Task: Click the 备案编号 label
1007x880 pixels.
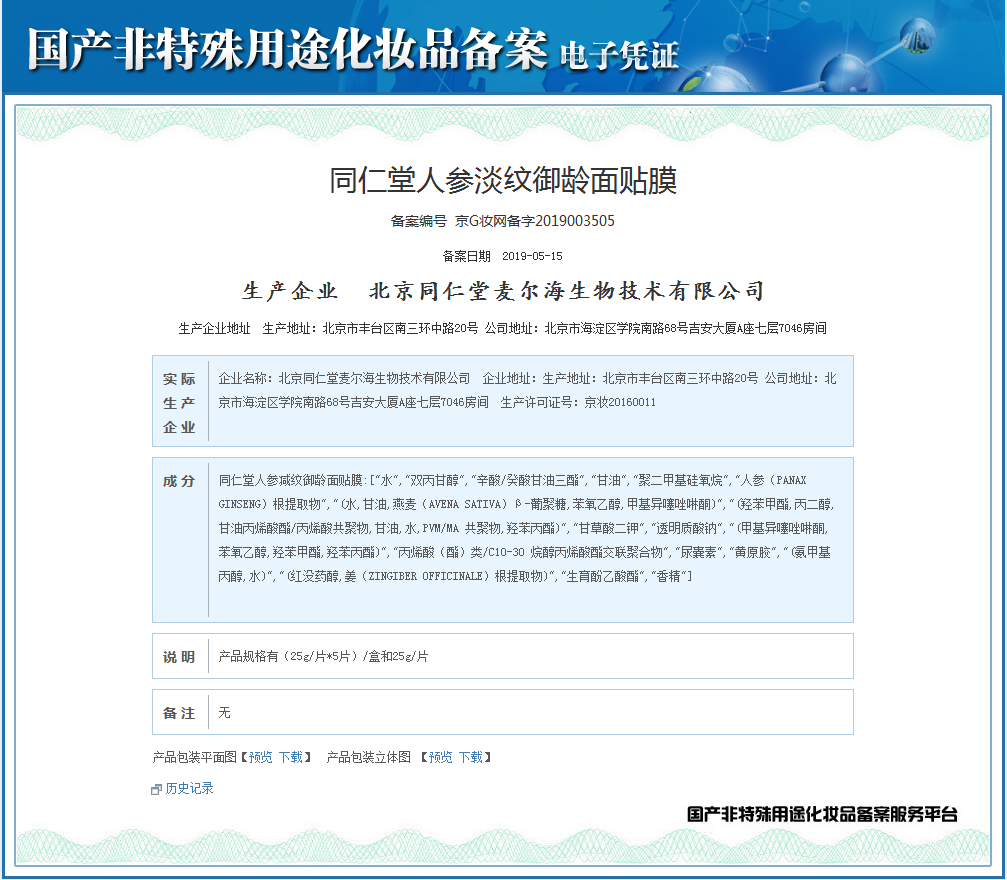Action: pyautogui.click(x=419, y=221)
